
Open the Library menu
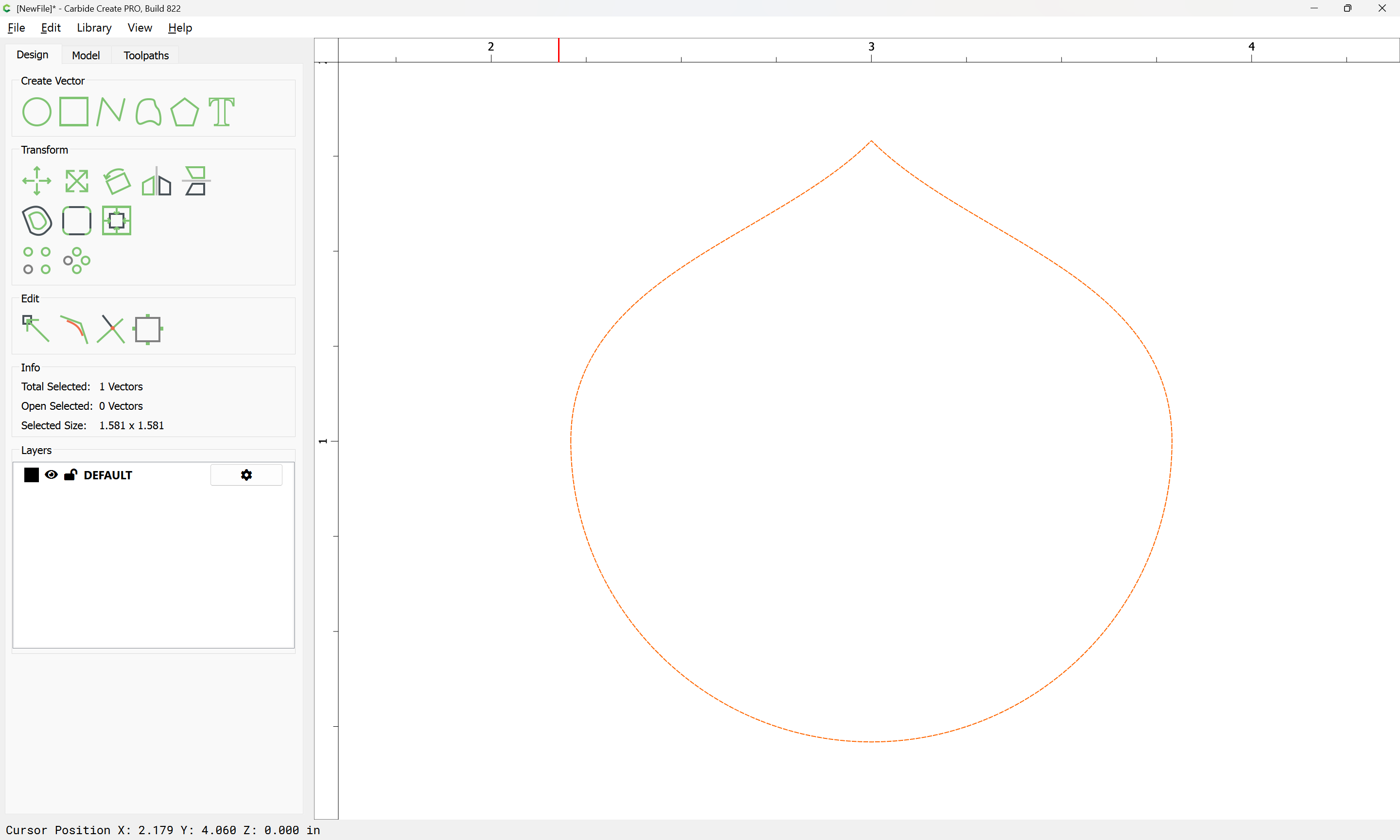click(94, 28)
